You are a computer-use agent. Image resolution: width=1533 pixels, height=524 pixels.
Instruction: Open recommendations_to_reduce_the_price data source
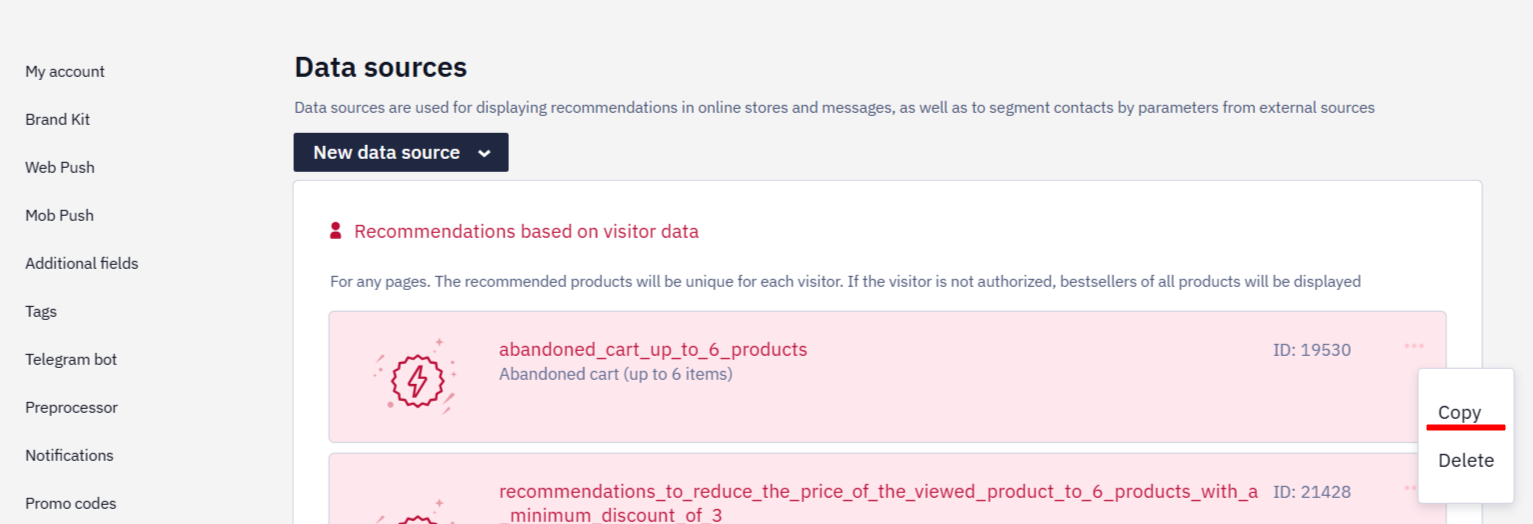879,503
